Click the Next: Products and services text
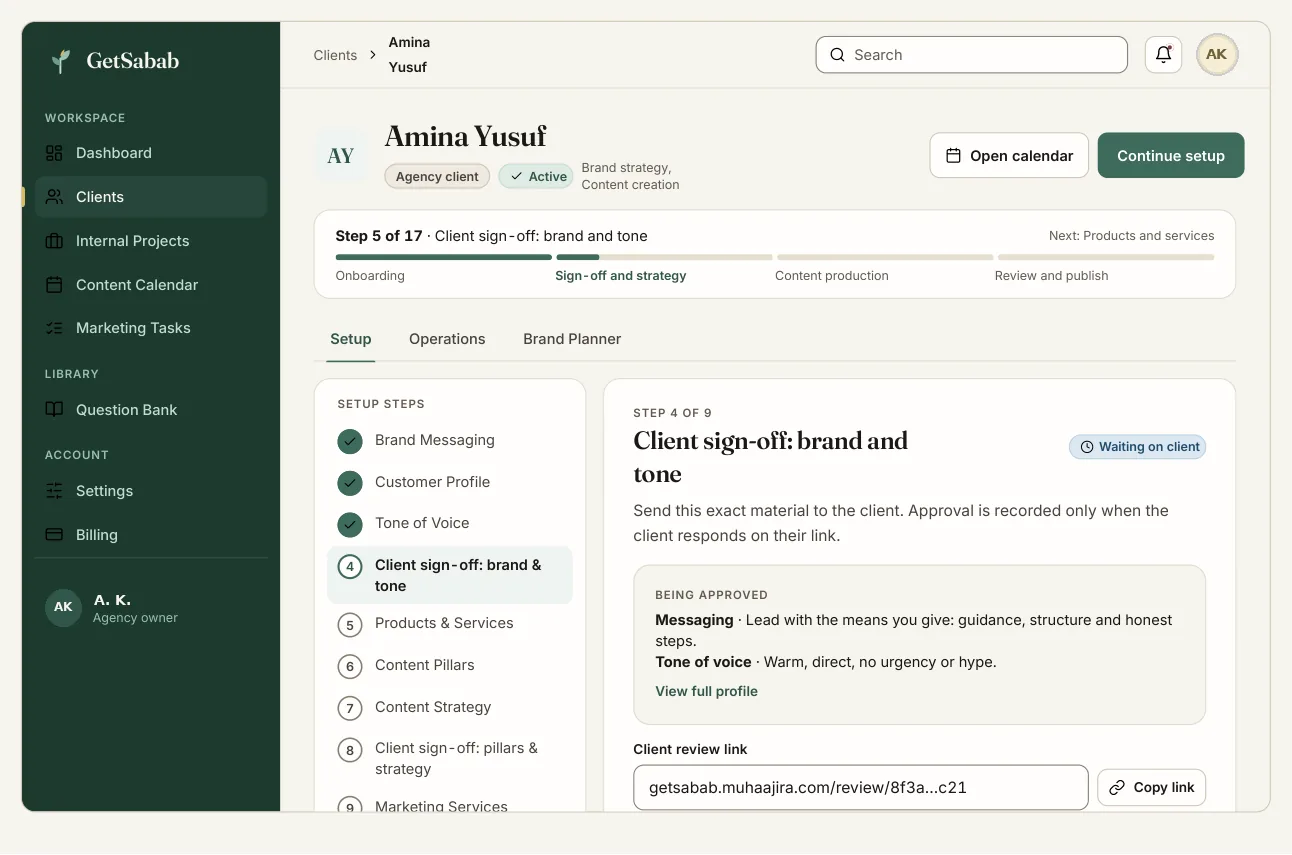1292x855 pixels. [1131, 236]
